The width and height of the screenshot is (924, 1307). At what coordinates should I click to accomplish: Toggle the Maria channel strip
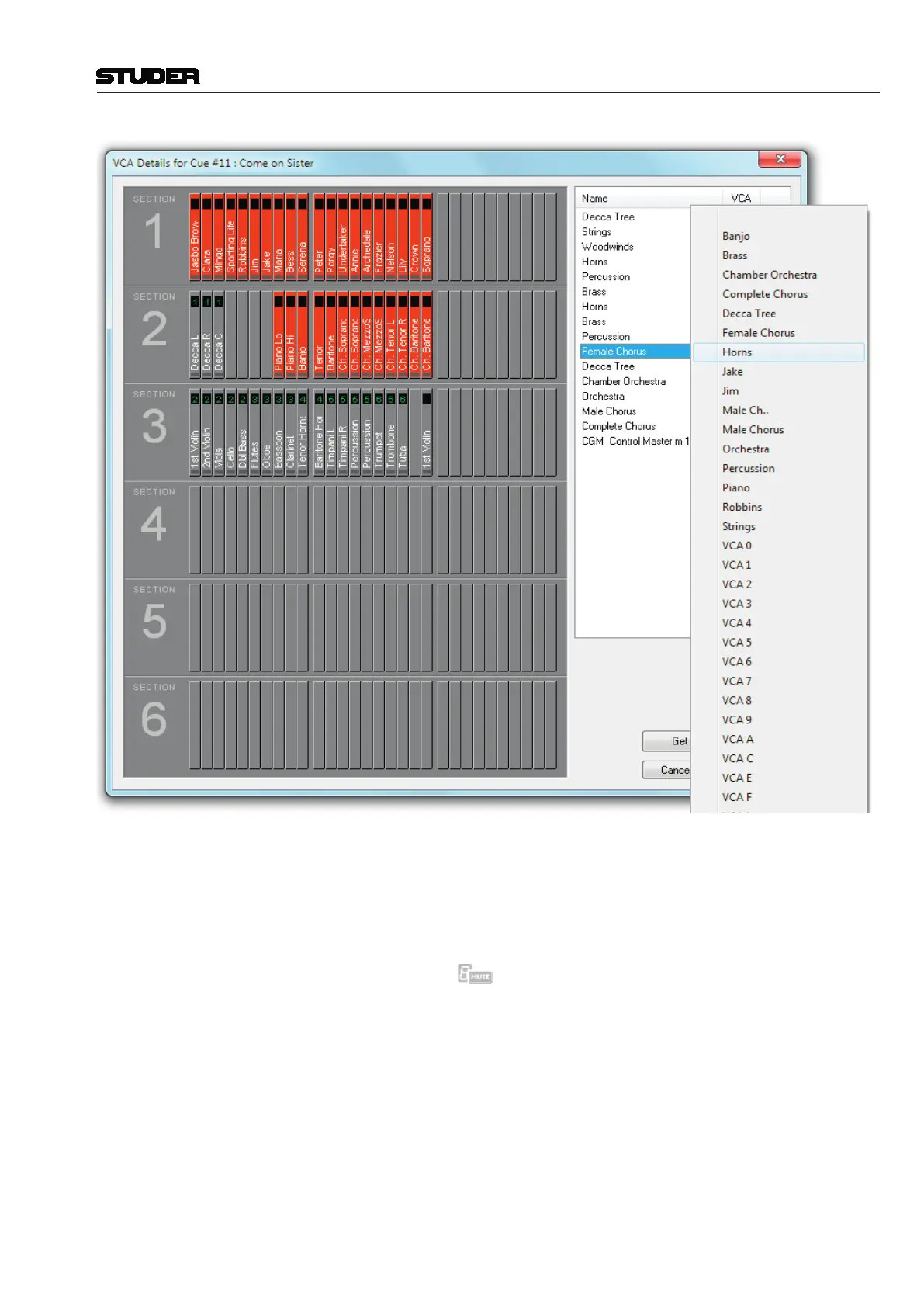[x=279, y=237]
